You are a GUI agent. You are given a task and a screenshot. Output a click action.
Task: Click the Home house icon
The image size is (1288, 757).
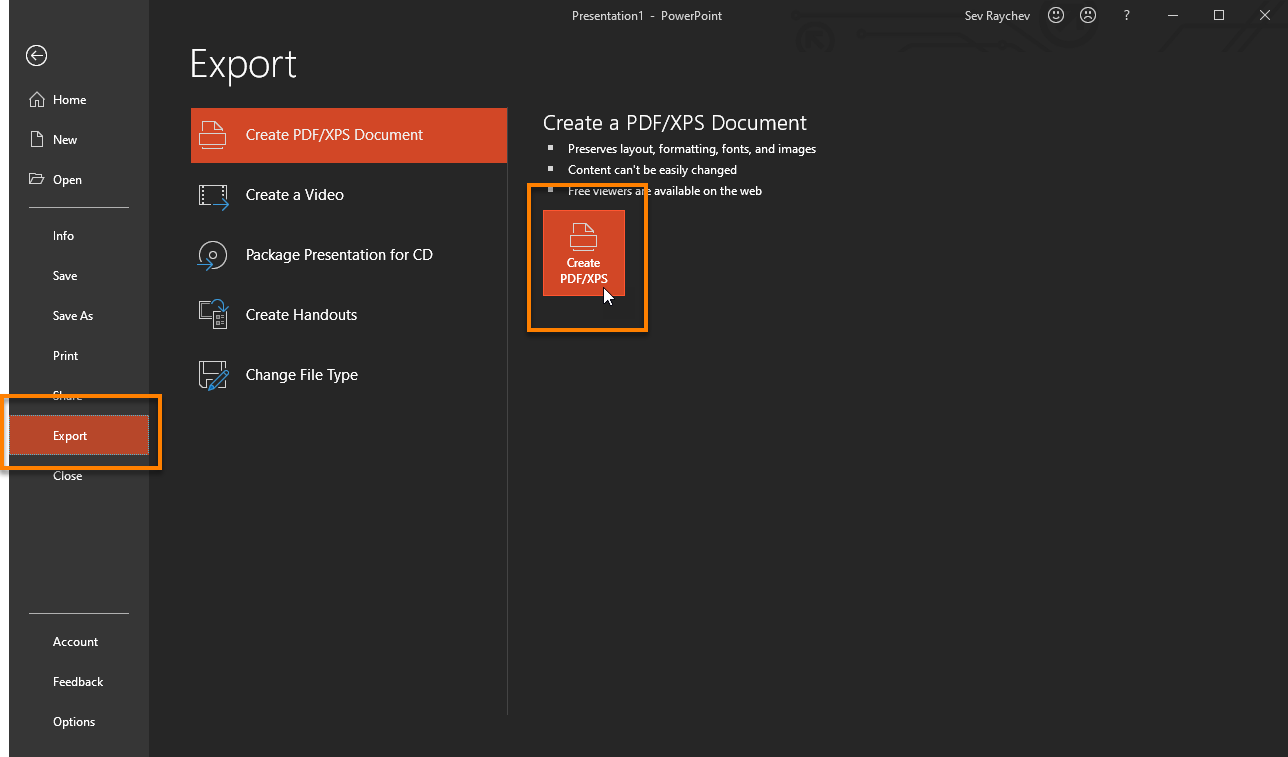click(x=37, y=100)
